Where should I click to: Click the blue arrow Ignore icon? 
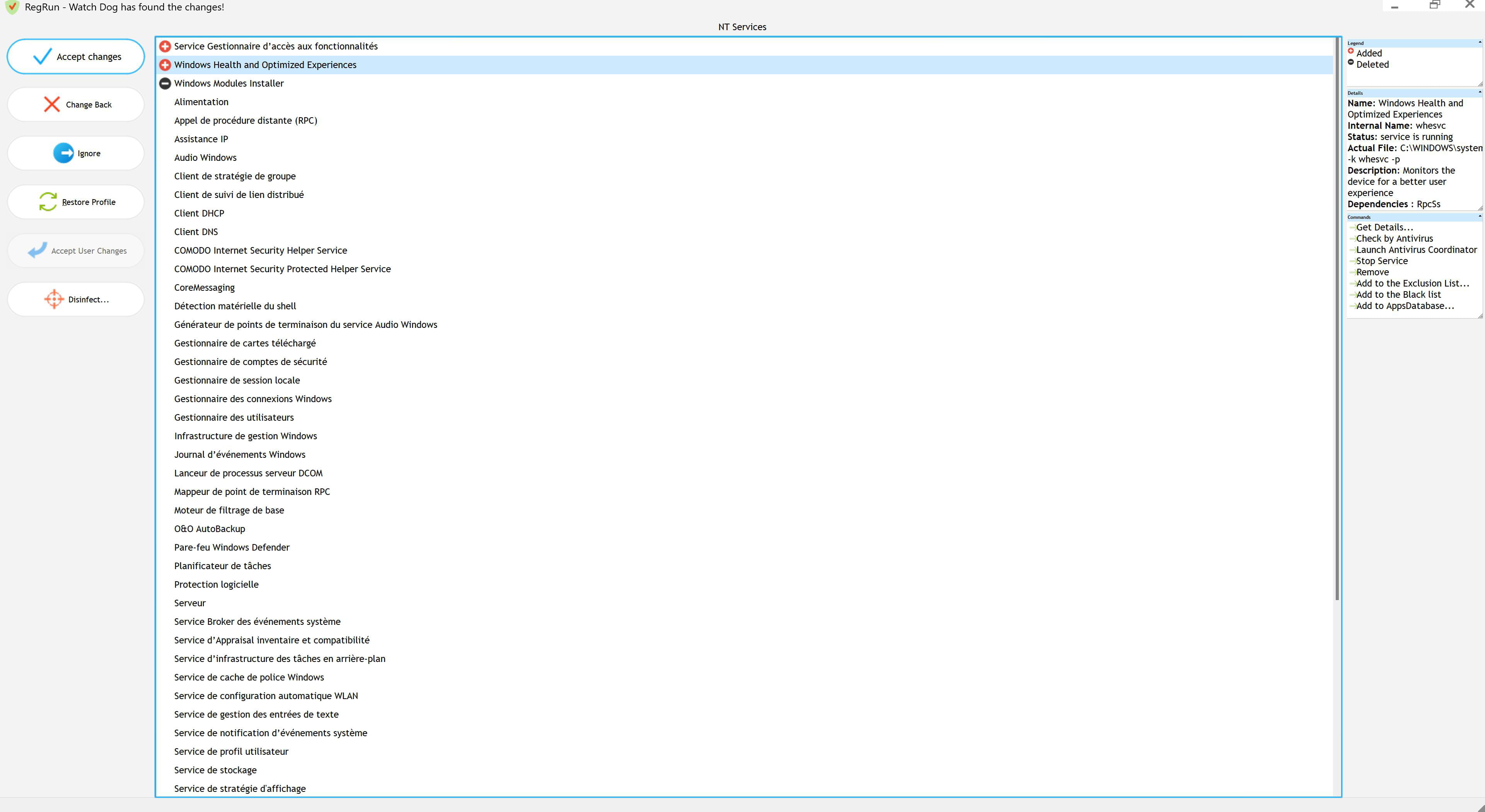click(x=63, y=153)
